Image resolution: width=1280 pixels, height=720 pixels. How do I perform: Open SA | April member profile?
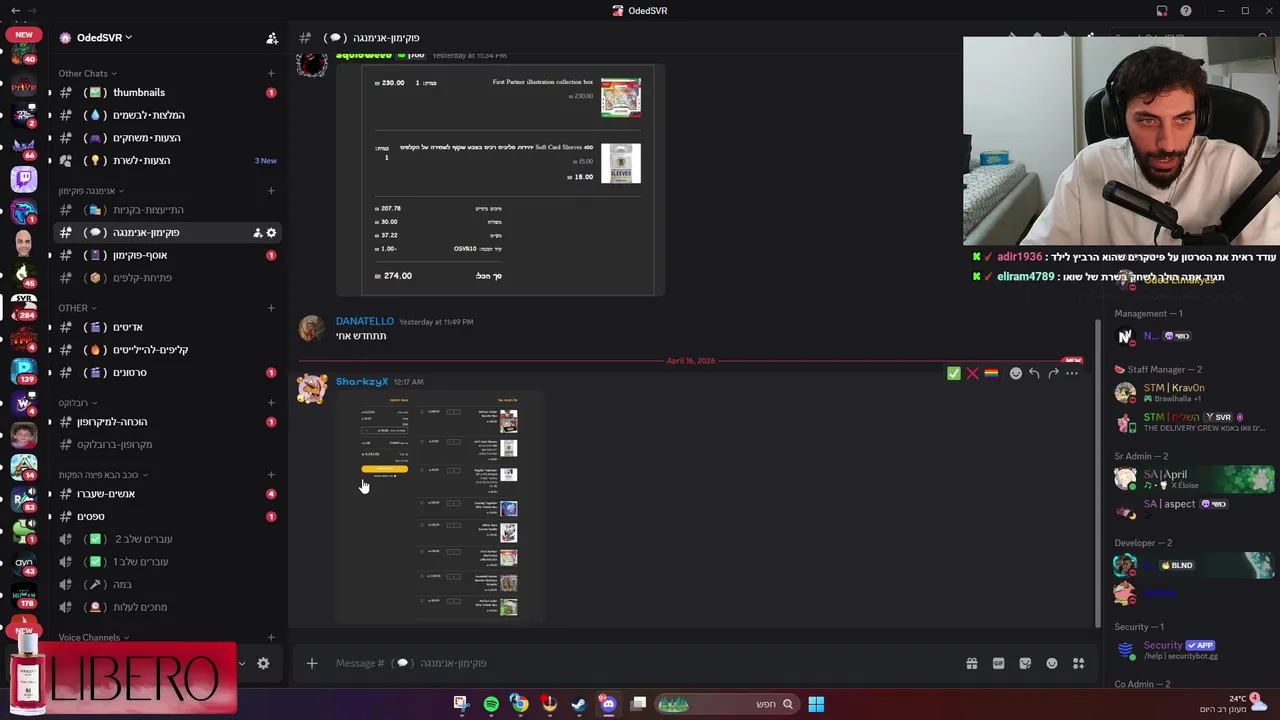pyautogui.click(x=1195, y=479)
